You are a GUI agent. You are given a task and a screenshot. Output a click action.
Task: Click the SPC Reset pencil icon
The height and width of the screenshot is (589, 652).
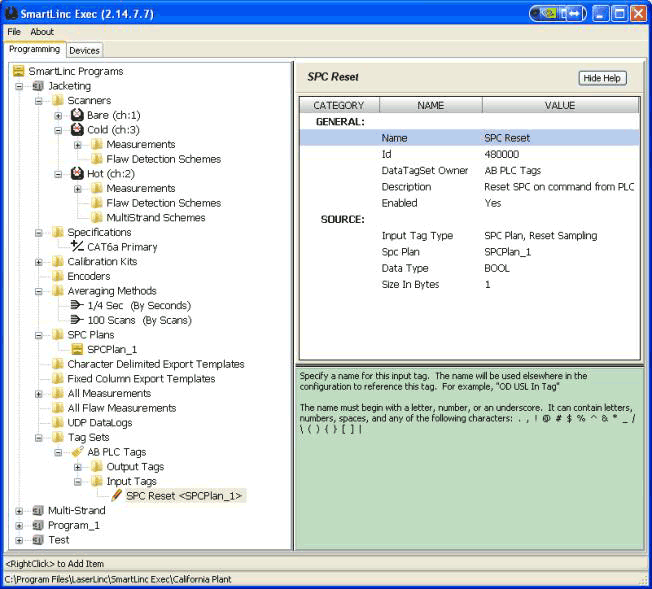coord(116,496)
